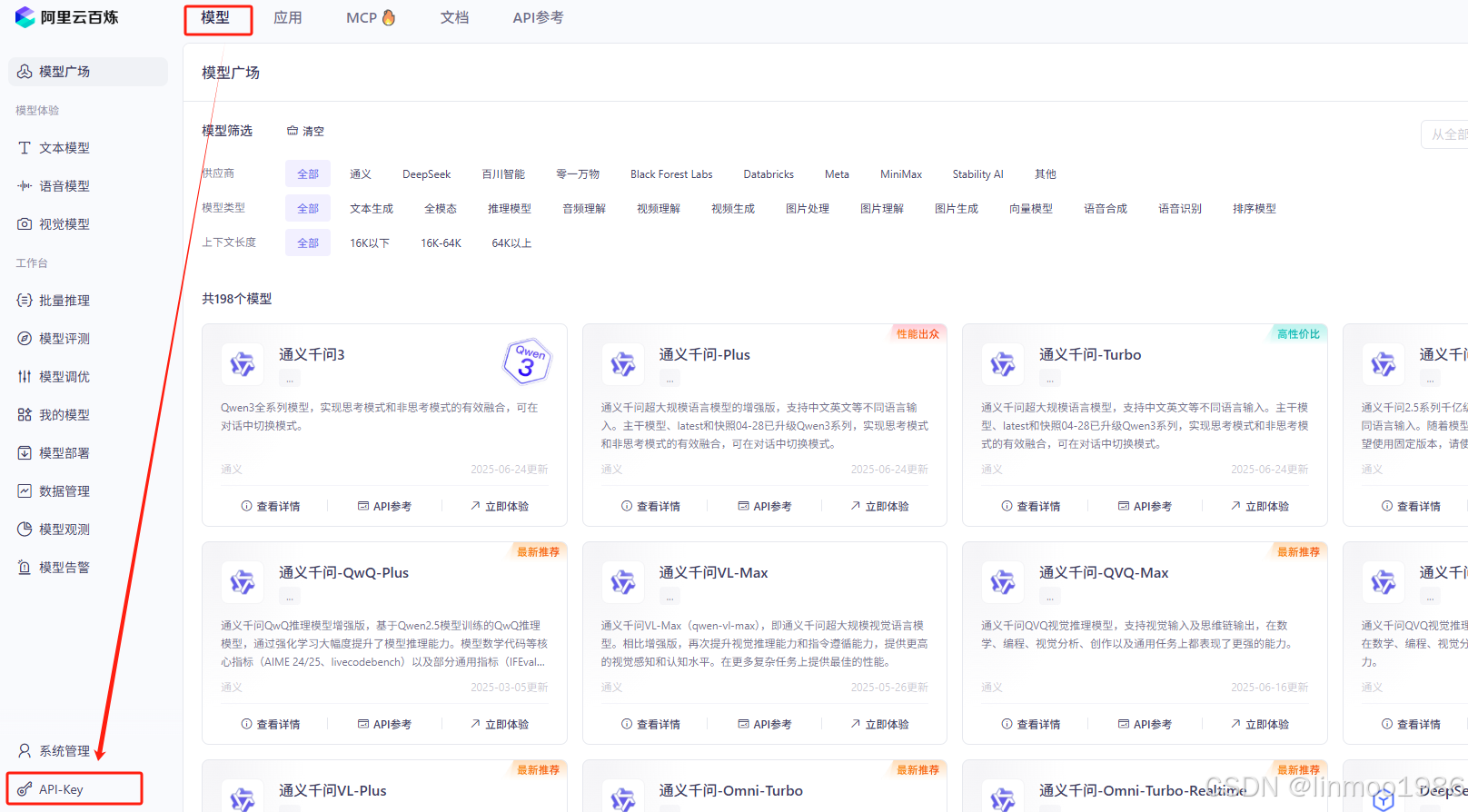Switch to the 应用 top tab
Viewport: 1468px width, 812px height.
point(288,17)
